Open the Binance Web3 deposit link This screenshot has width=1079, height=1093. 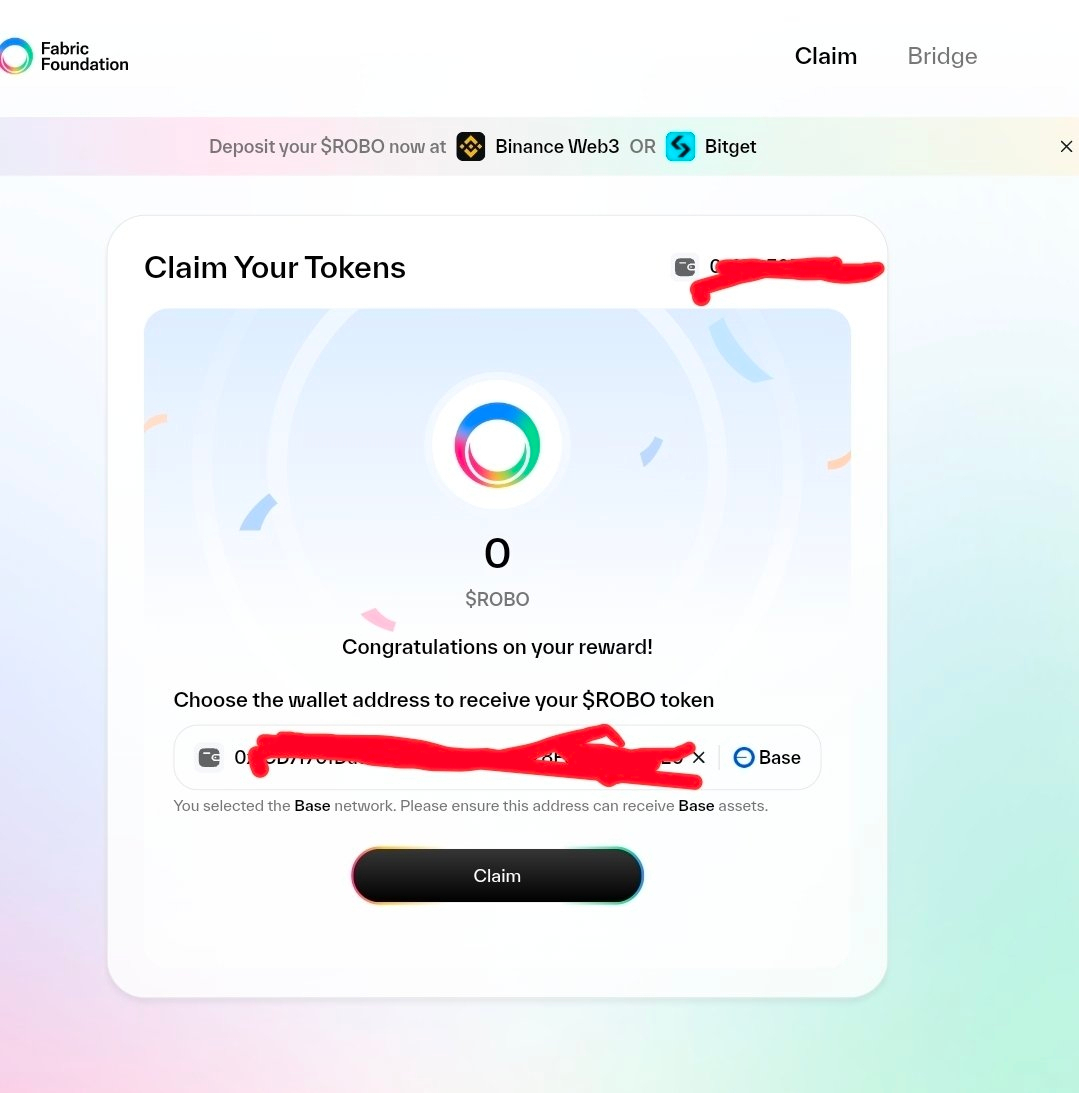[537, 146]
